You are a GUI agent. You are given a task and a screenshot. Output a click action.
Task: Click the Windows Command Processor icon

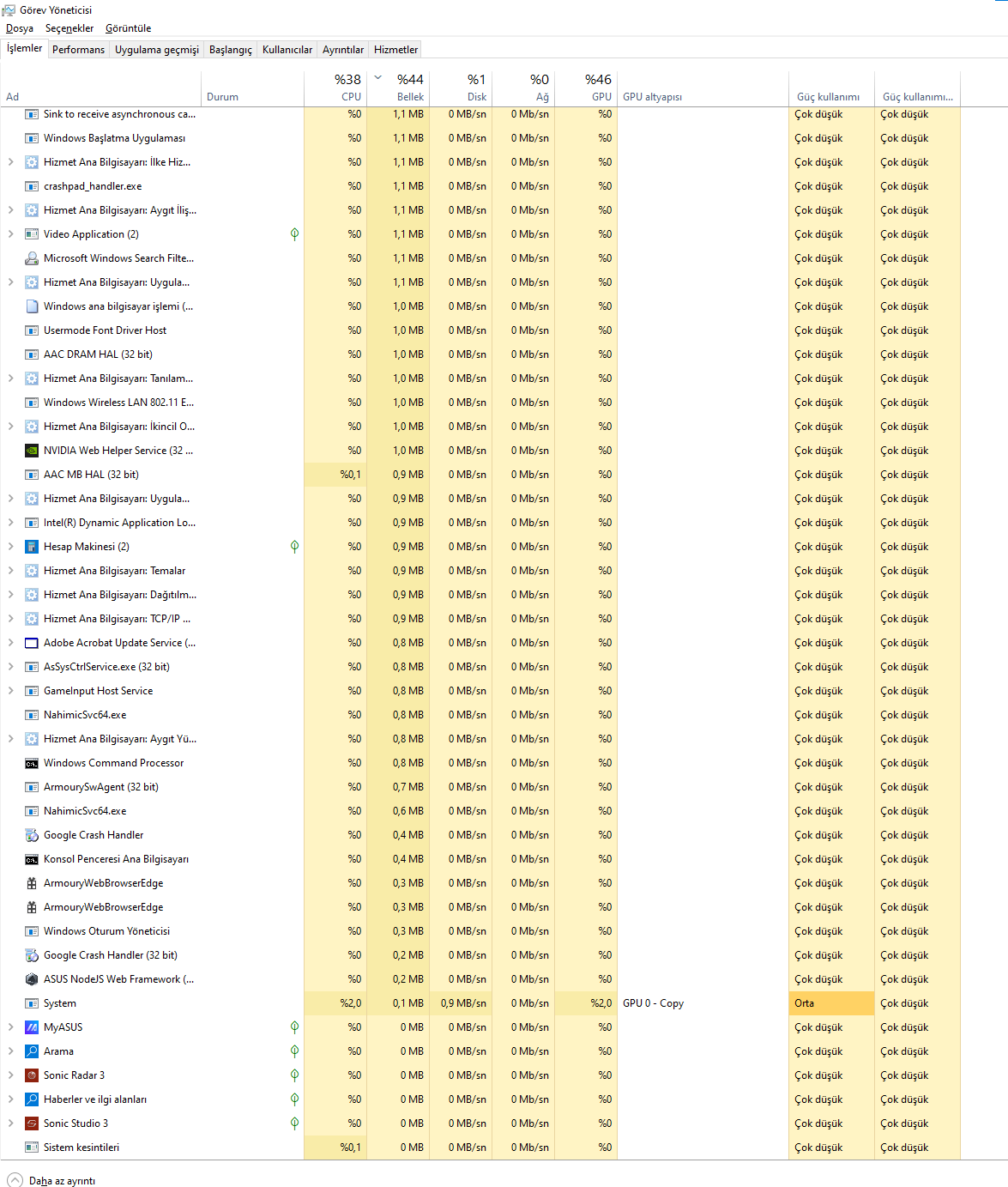(x=32, y=763)
